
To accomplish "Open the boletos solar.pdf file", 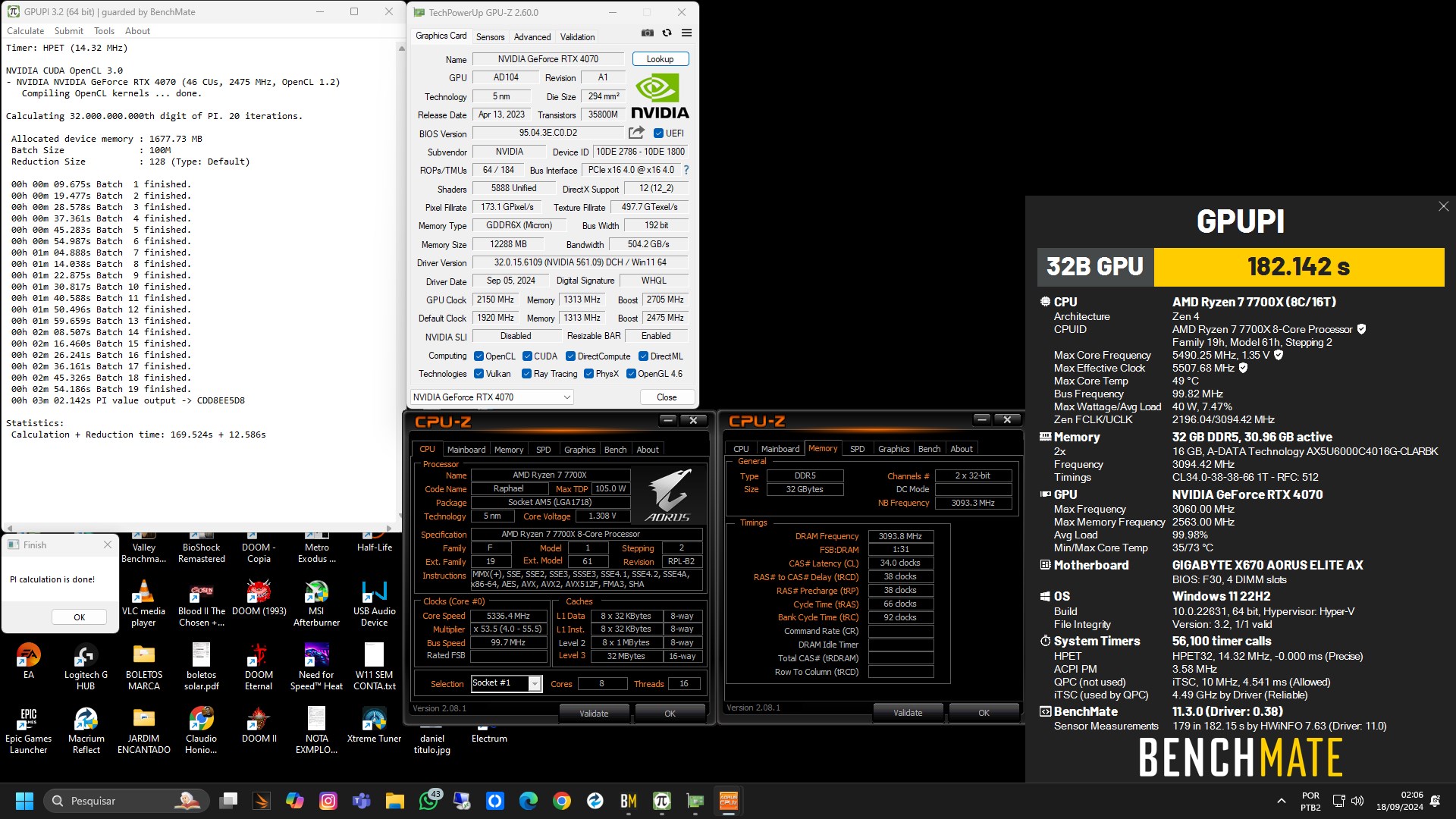I will tap(201, 667).
